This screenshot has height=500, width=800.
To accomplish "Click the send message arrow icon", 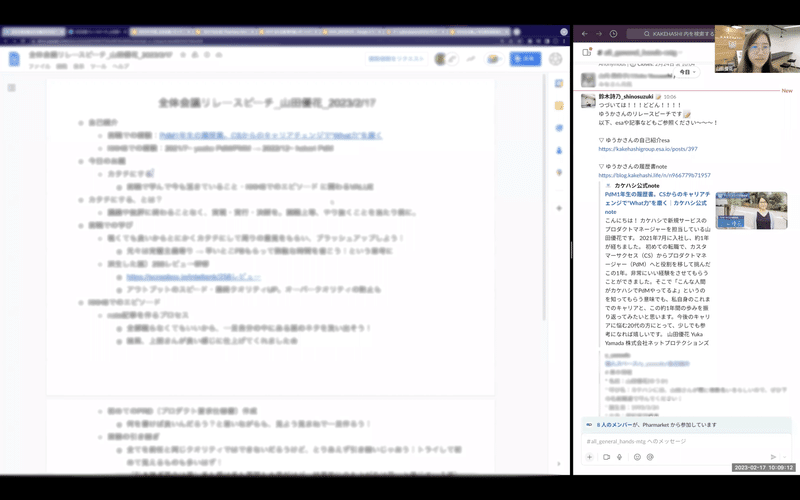I will pos(773,457).
